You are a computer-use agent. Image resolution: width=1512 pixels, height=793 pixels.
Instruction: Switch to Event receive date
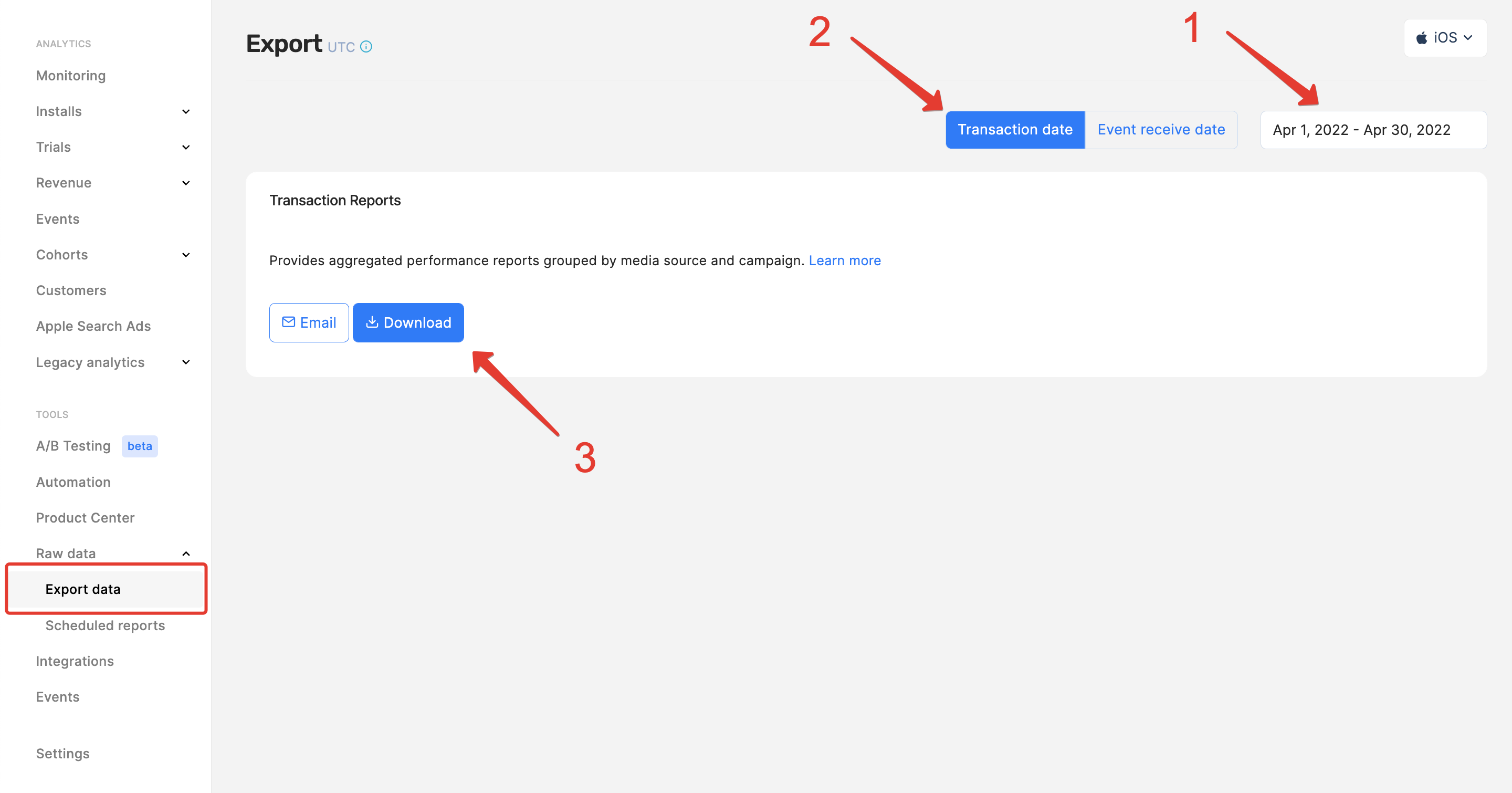point(1160,130)
